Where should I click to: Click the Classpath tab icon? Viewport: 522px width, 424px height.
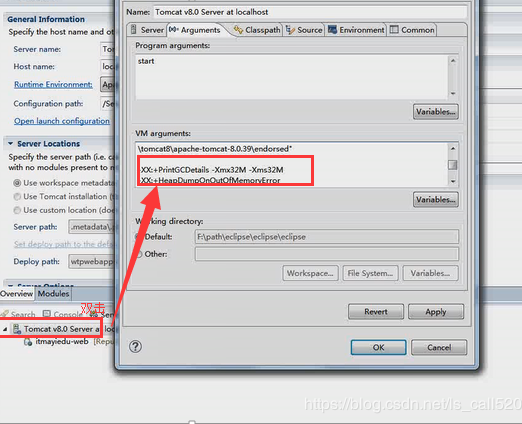[x=238, y=30]
